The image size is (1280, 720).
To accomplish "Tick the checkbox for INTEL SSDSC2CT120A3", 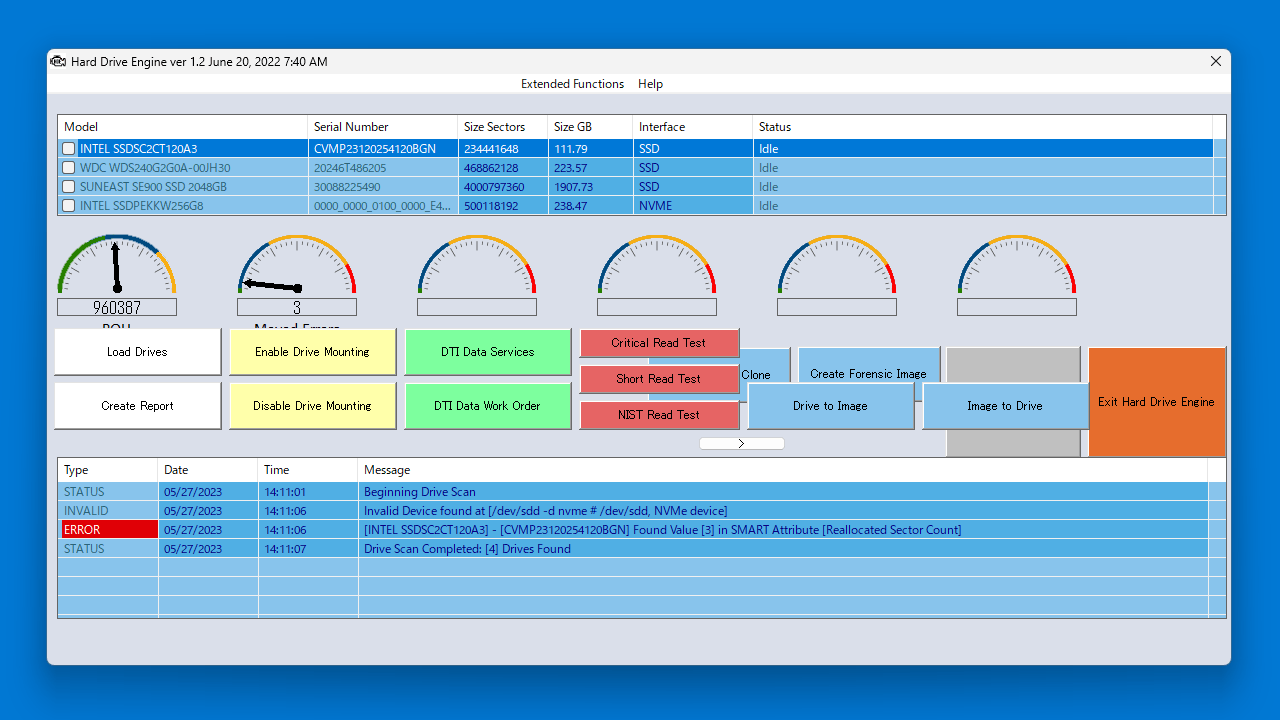I will (x=69, y=149).
